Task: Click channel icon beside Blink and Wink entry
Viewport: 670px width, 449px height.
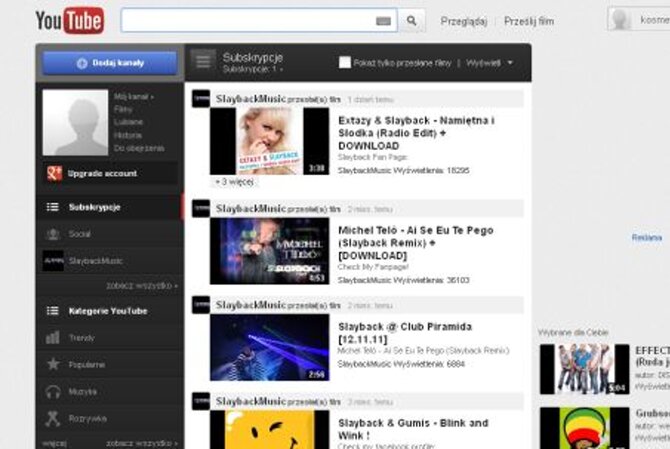Action: pos(201,401)
